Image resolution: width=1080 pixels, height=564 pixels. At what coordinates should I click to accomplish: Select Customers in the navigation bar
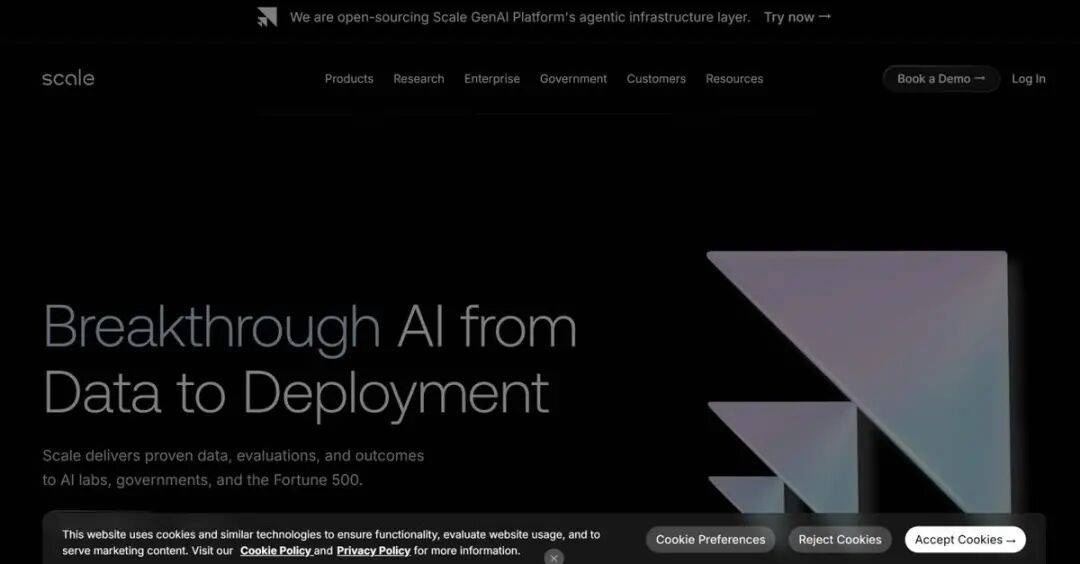click(656, 79)
